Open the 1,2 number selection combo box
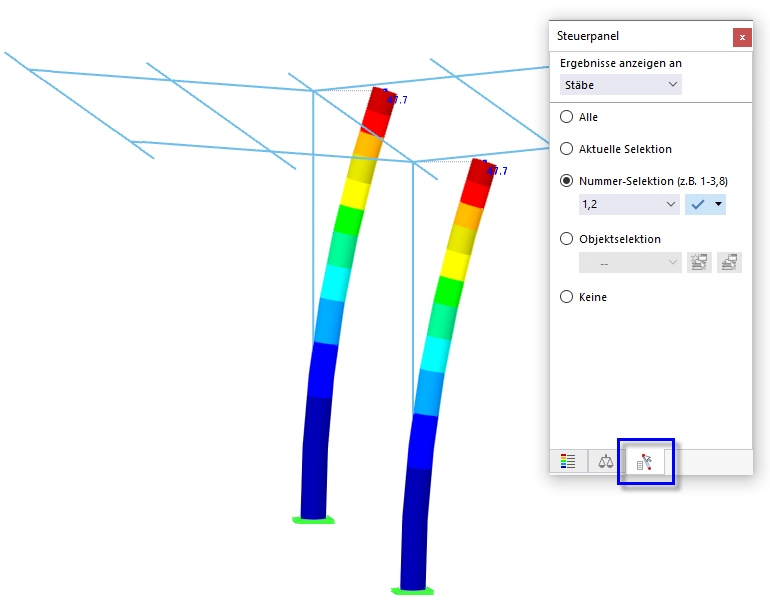 point(629,204)
